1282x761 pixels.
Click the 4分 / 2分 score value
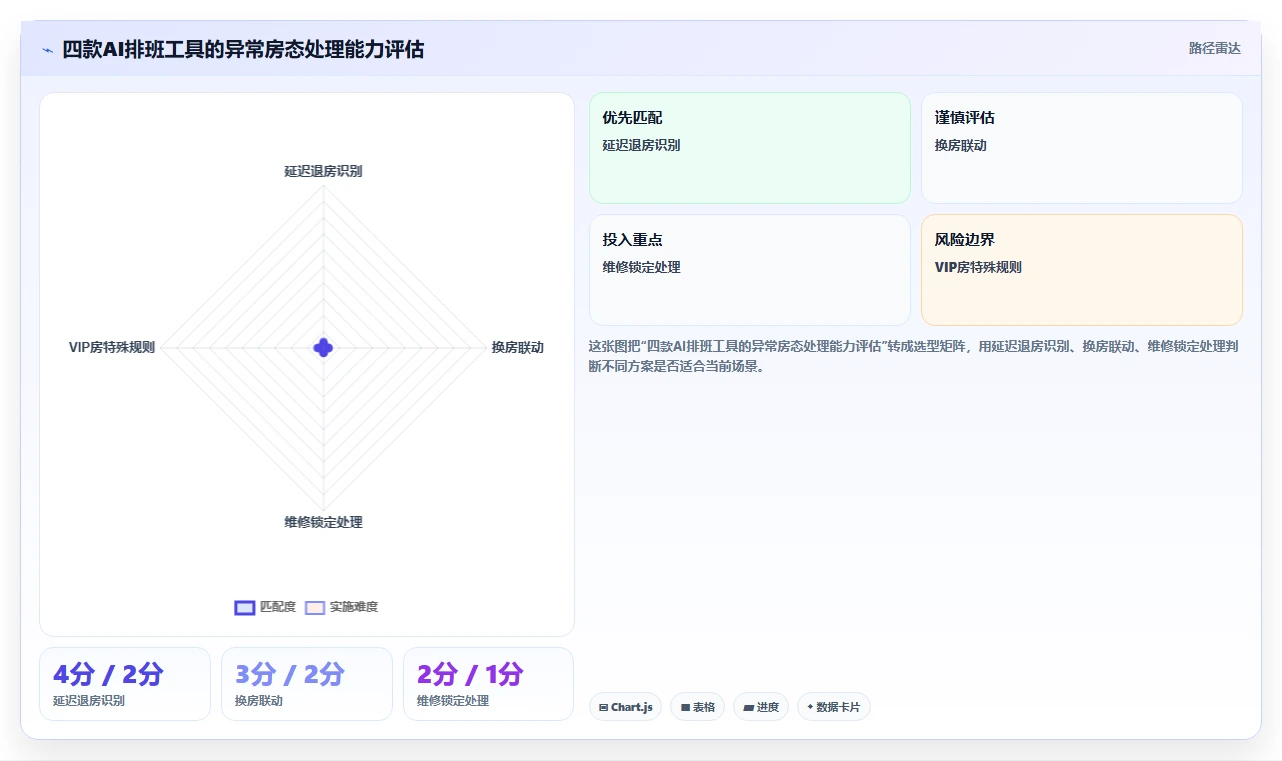(108, 674)
